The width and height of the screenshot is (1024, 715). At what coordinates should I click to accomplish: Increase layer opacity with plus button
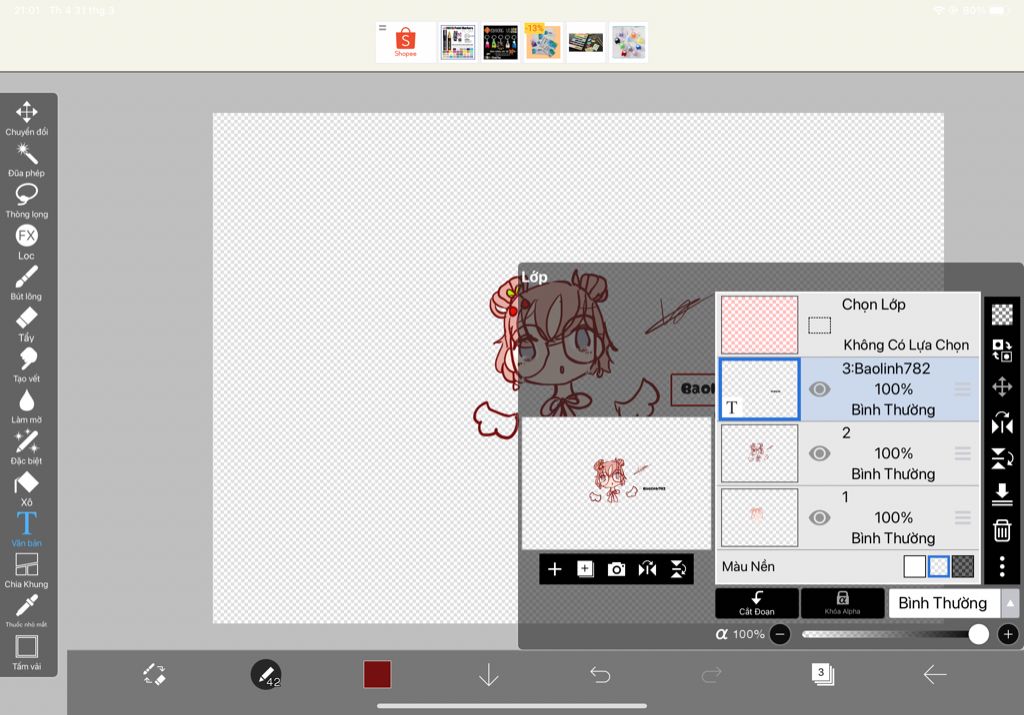tap(1008, 634)
